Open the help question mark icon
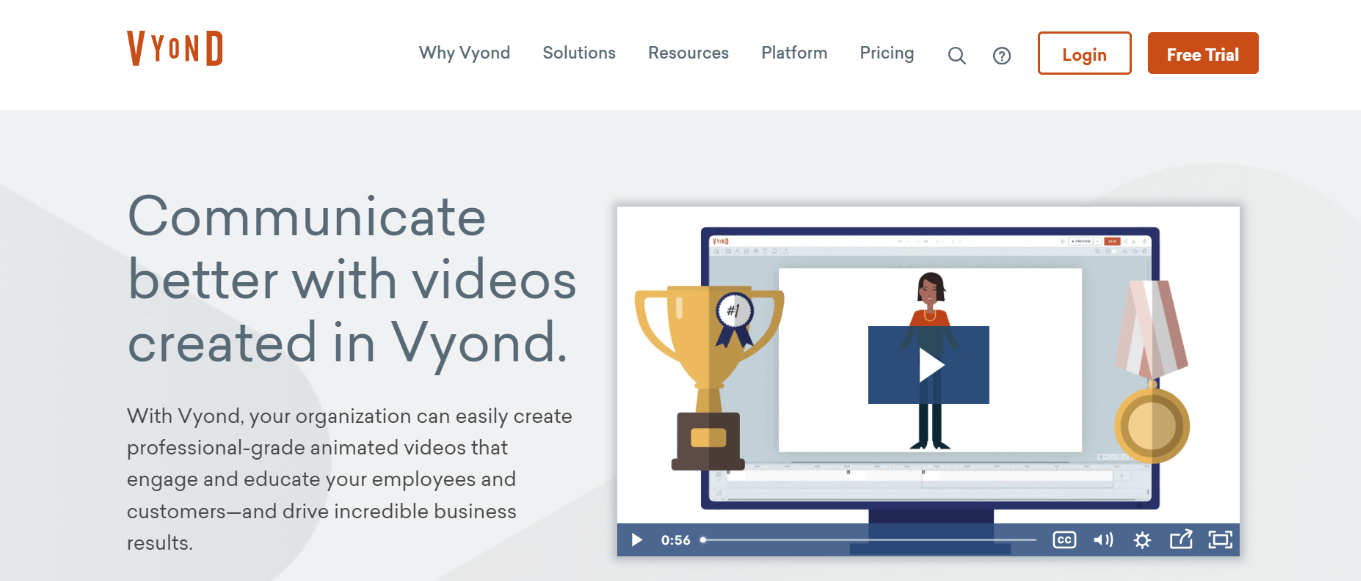 1002,56
